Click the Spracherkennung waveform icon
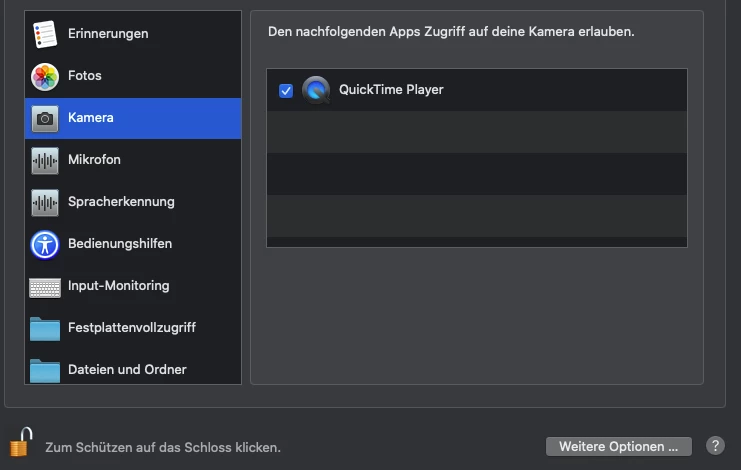Image resolution: width=741 pixels, height=470 pixels. pyautogui.click(x=45, y=203)
